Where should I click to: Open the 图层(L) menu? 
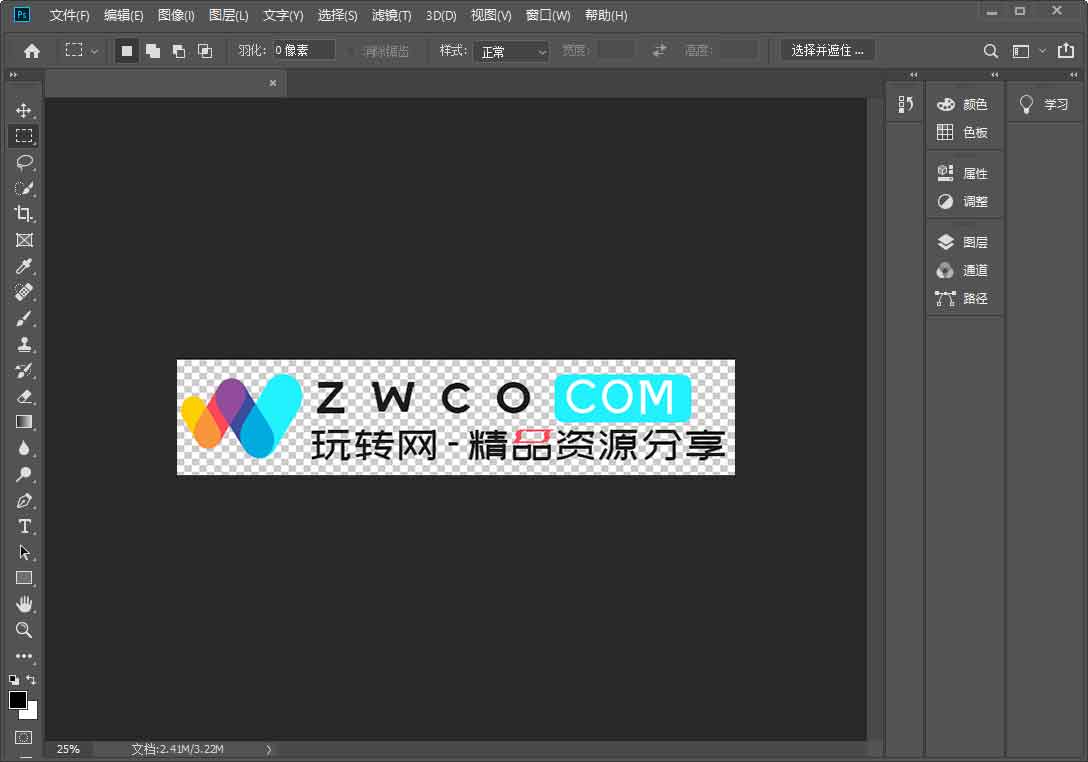click(x=229, y=16)
